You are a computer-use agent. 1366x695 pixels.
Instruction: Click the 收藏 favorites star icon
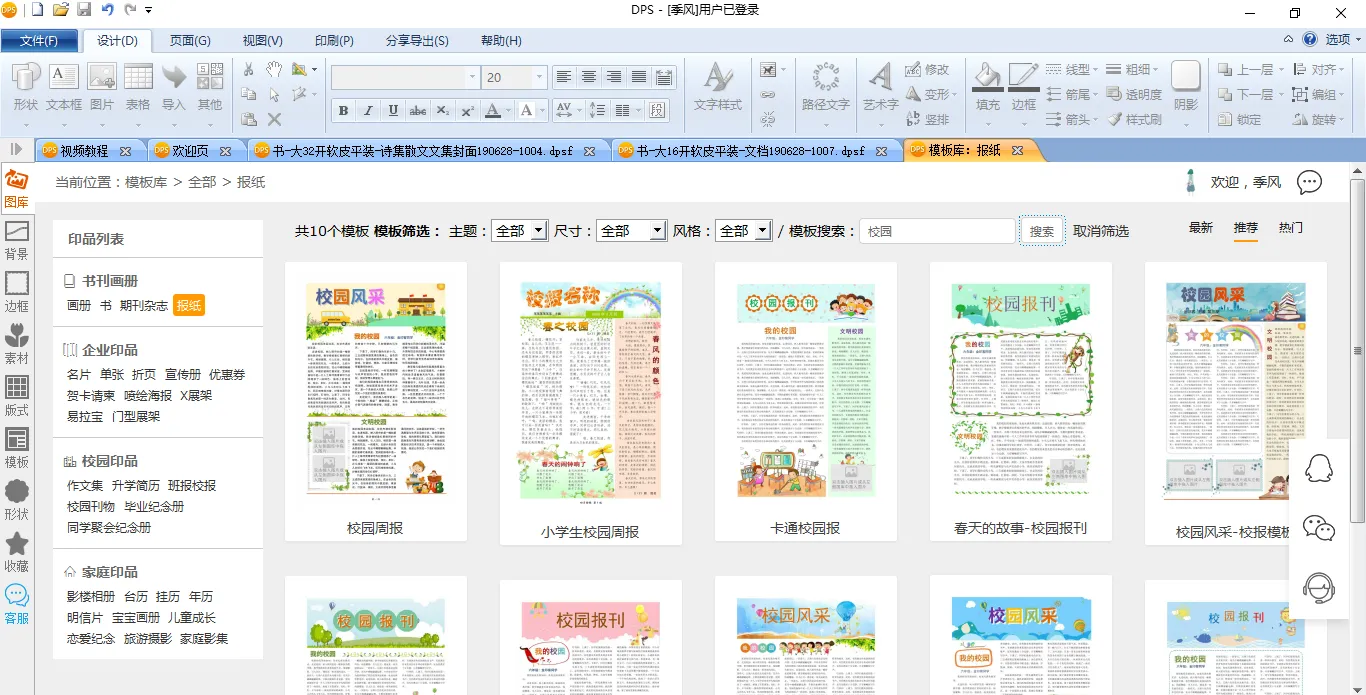tap(16, 551)
